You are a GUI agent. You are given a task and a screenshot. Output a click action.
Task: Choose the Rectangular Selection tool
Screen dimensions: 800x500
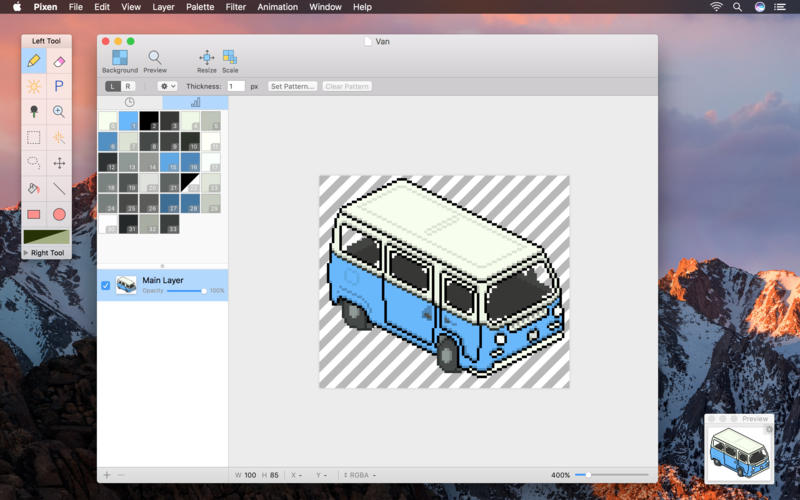[34, 138]
